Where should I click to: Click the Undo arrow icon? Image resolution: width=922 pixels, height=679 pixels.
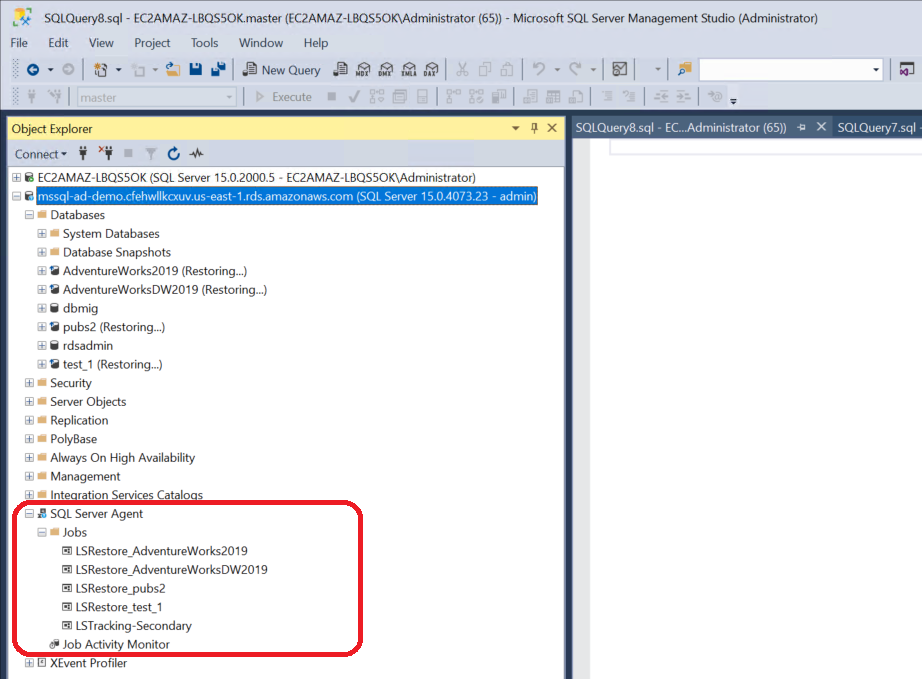[539, 69]
